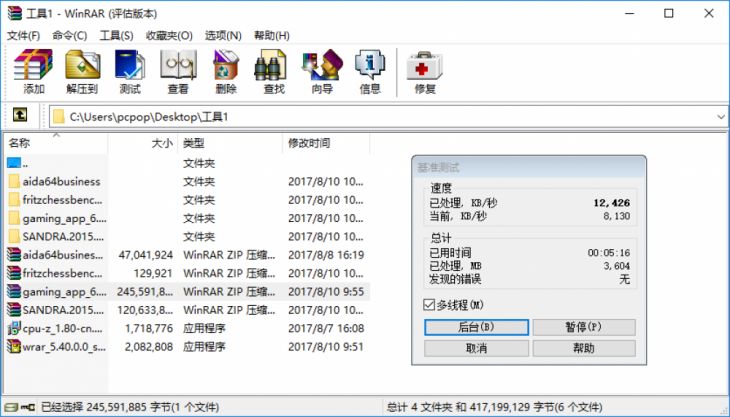Toggle the 多线程(M) multithreading checkbox
730x417 pixels.
[429, 304]
